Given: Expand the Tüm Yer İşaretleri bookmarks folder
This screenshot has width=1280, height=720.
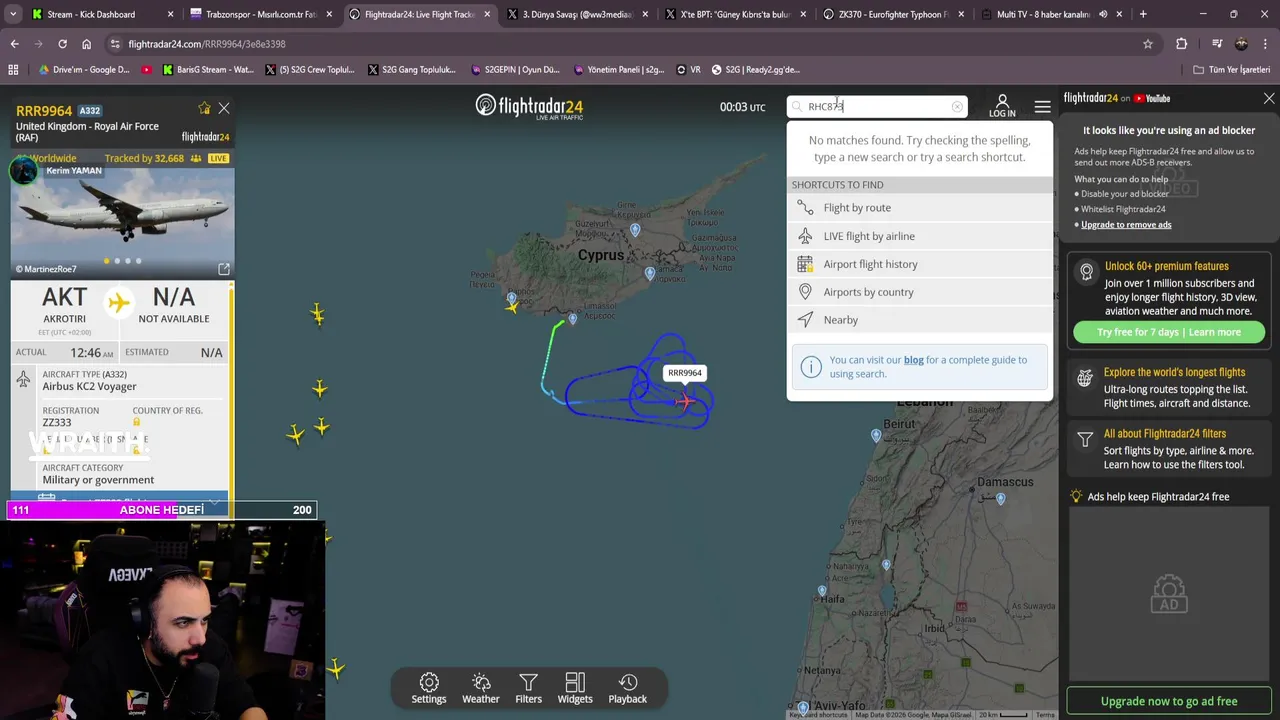Looking at the screenshot, I should pos(1231,70).
